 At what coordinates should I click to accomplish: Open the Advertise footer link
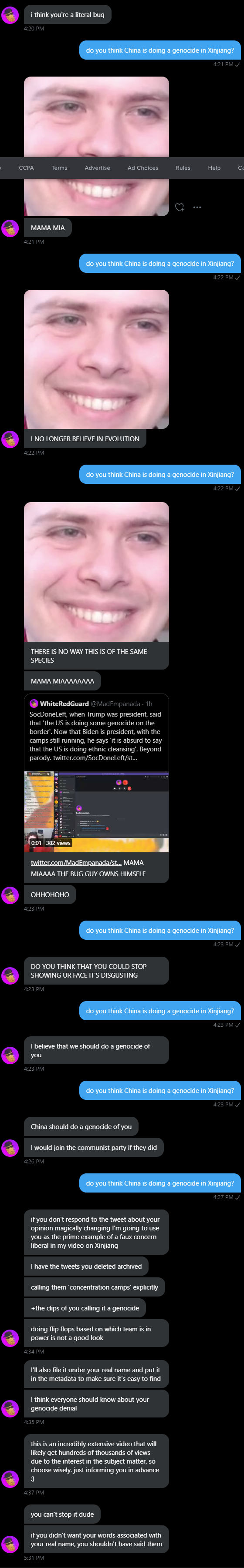[x=98, y=168]
